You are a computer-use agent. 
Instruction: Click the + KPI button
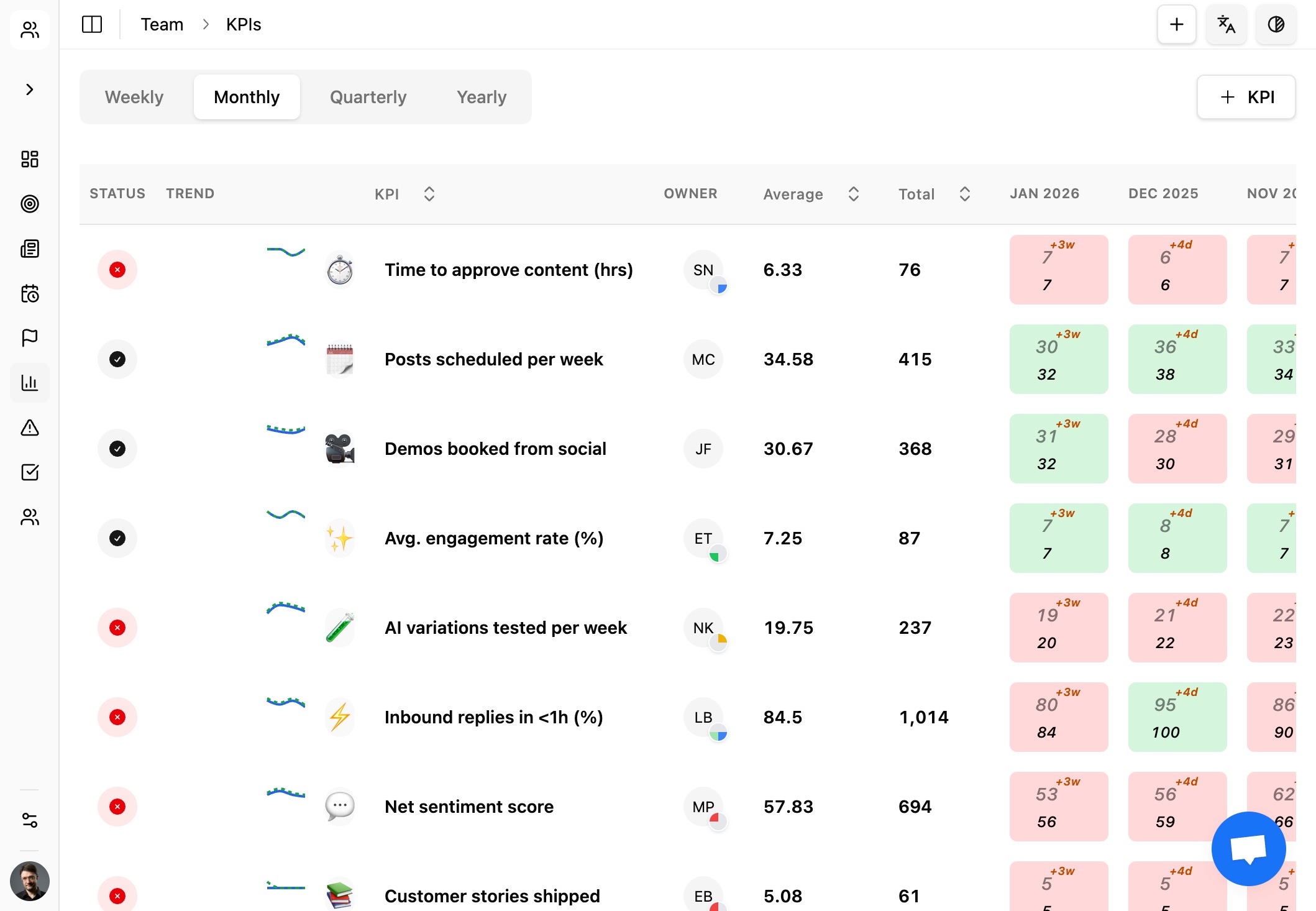(1246, 97)
